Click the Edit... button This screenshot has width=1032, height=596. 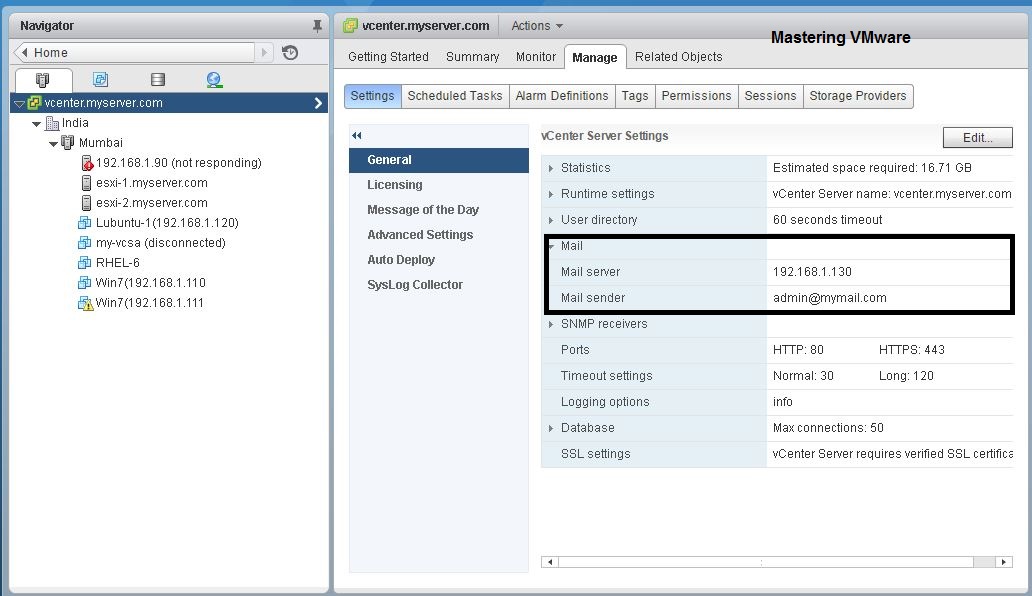point(977,137)
